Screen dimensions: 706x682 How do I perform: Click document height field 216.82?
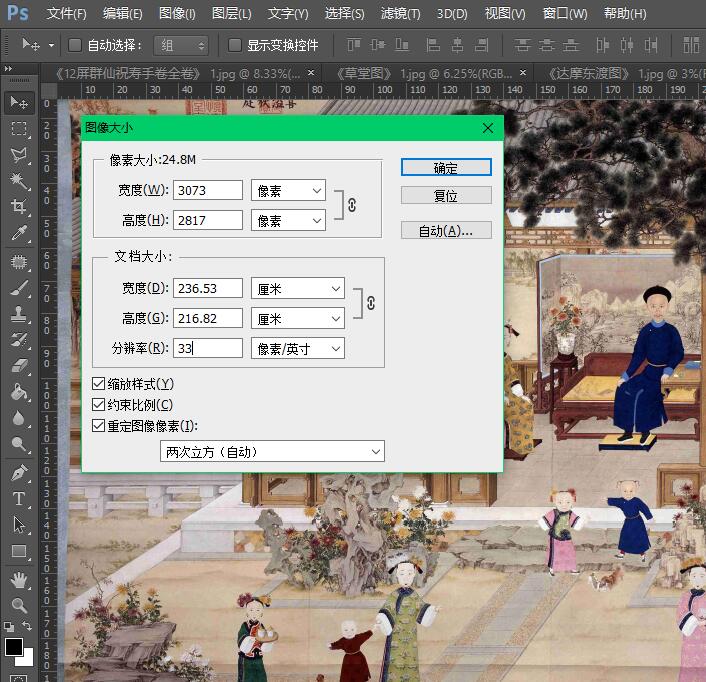click(208, 319)
